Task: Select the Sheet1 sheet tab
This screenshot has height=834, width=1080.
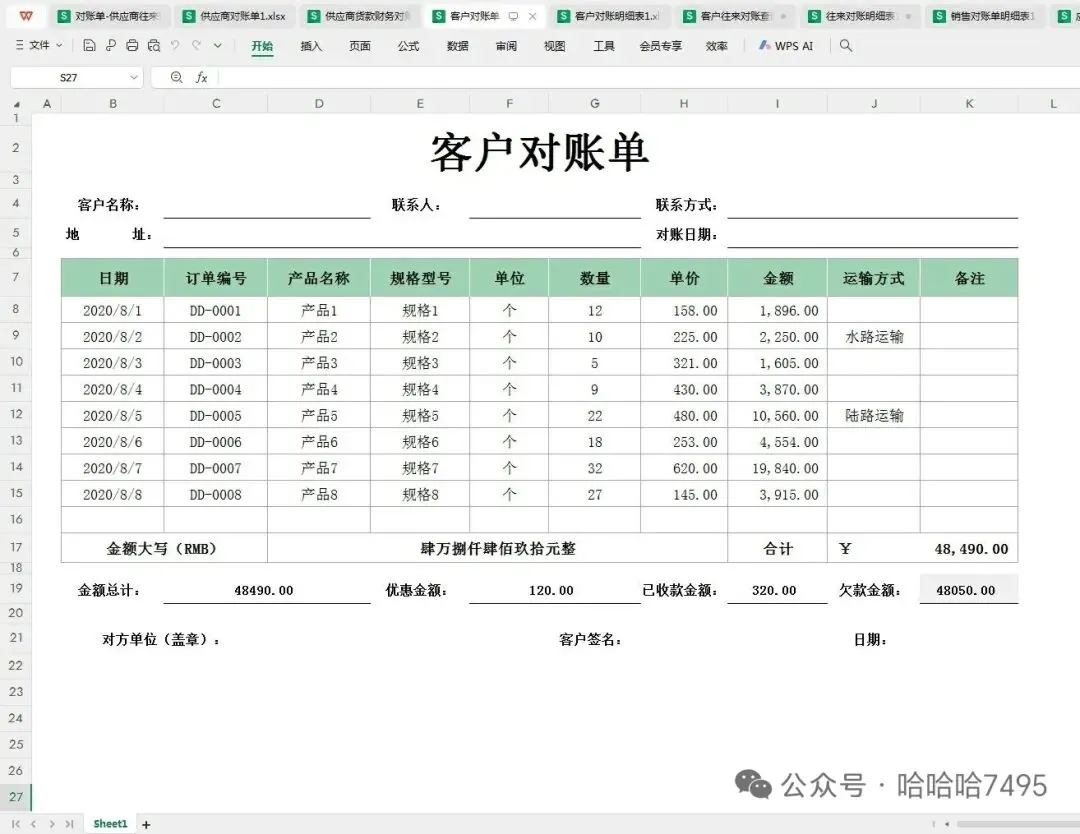Action: (110, 824)
